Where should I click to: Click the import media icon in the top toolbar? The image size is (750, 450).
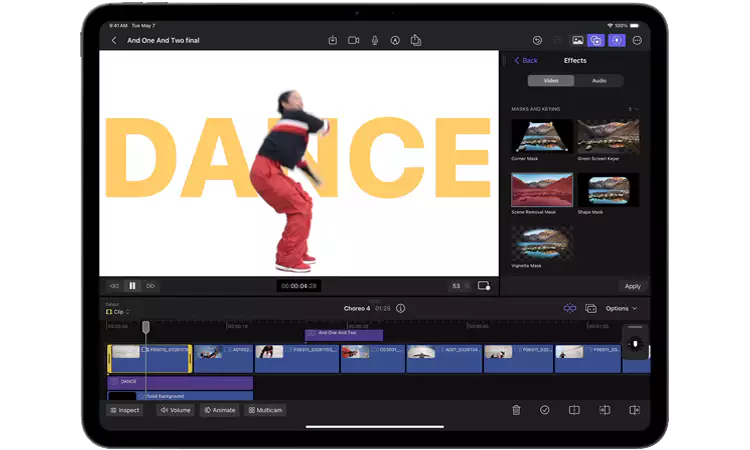coord(332,41)
